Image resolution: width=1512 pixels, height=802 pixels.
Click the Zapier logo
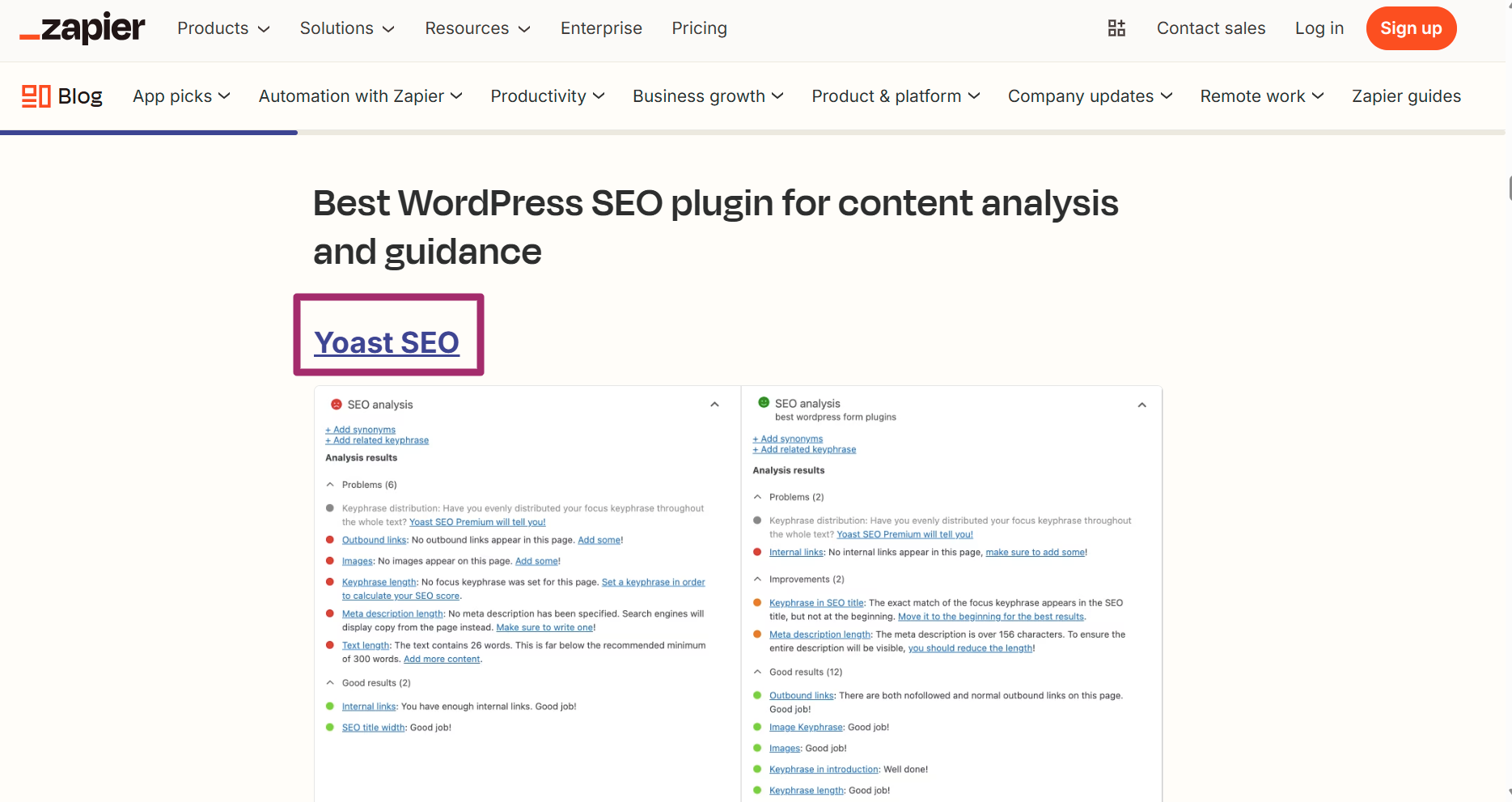point(82,28)
